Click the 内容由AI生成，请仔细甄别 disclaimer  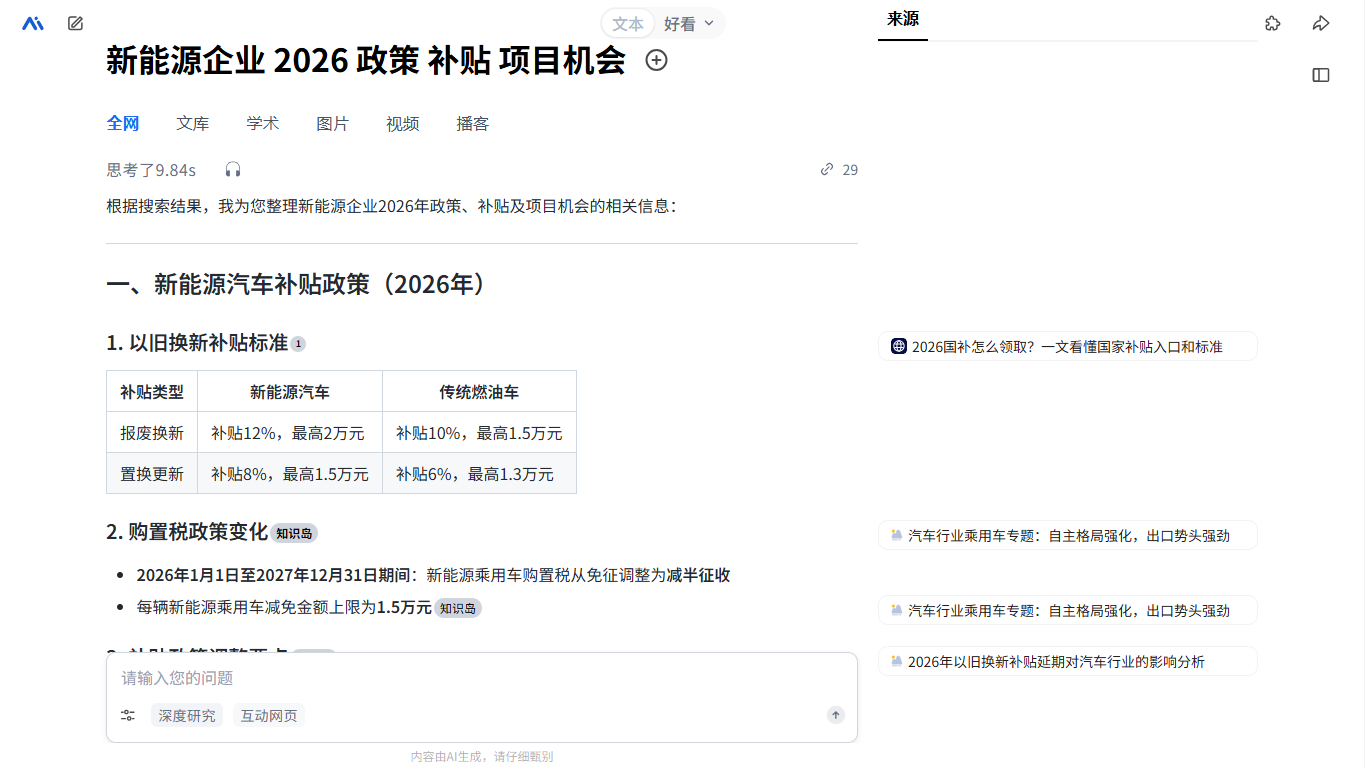click(x=481, y=757)
